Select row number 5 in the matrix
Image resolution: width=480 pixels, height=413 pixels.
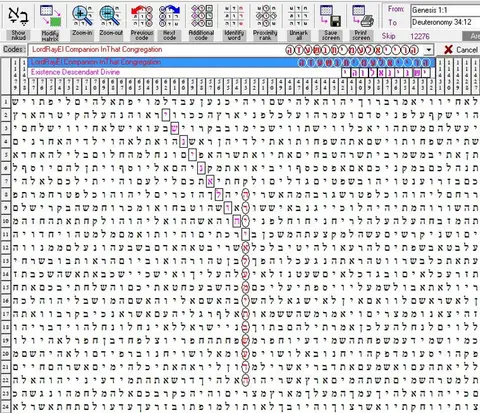pyautogui.click(x=6, y=155)
